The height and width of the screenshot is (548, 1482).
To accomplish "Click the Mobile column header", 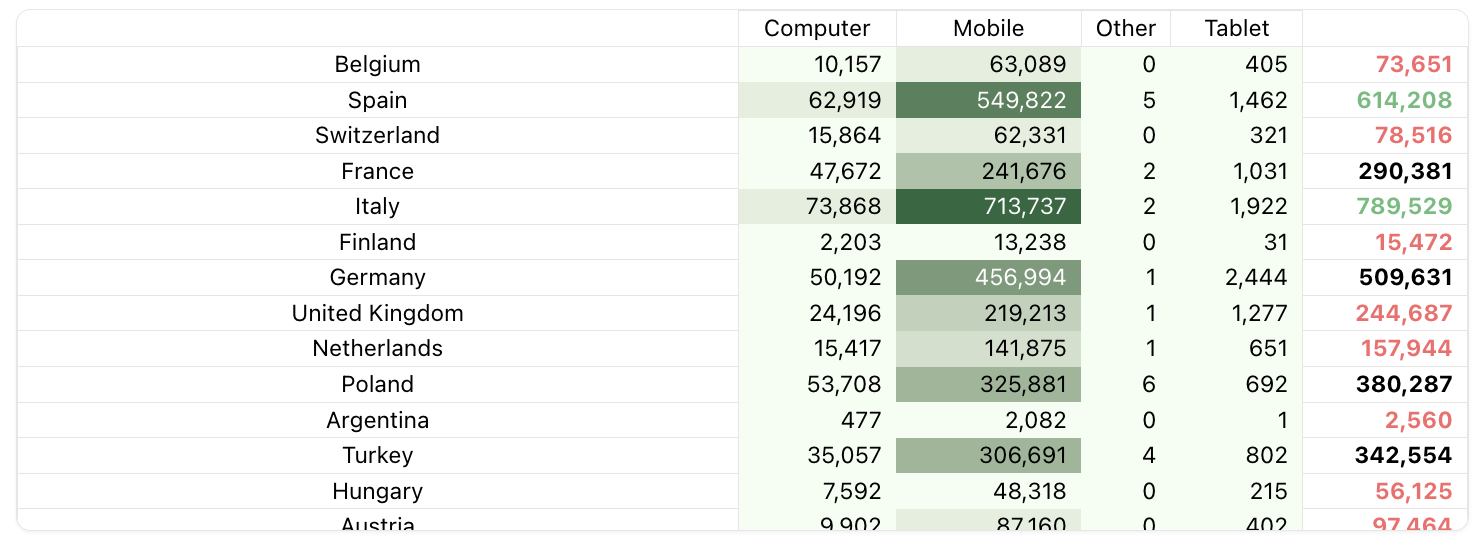I will tap(988, 28).
